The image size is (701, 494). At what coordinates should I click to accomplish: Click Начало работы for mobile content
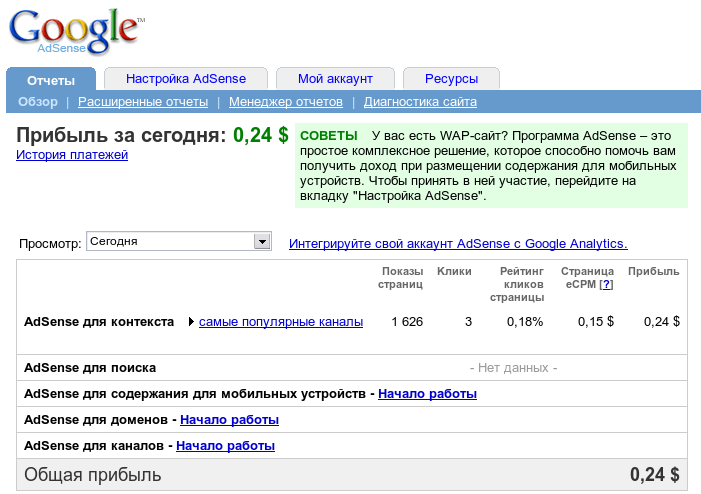coord(427,394)
